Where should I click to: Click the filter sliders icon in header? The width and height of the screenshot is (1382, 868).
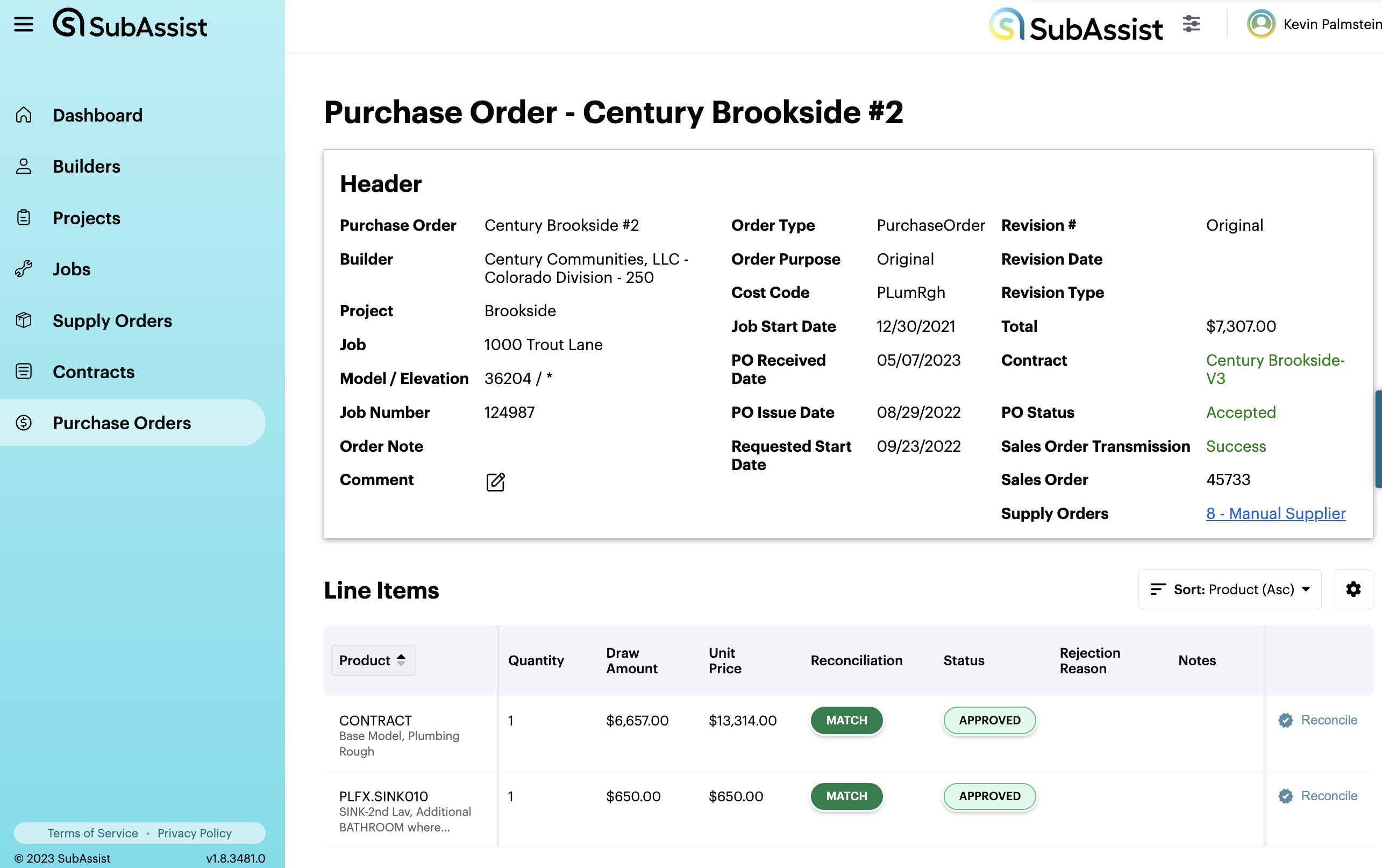pyautogui.click(x=1192, y=25)
